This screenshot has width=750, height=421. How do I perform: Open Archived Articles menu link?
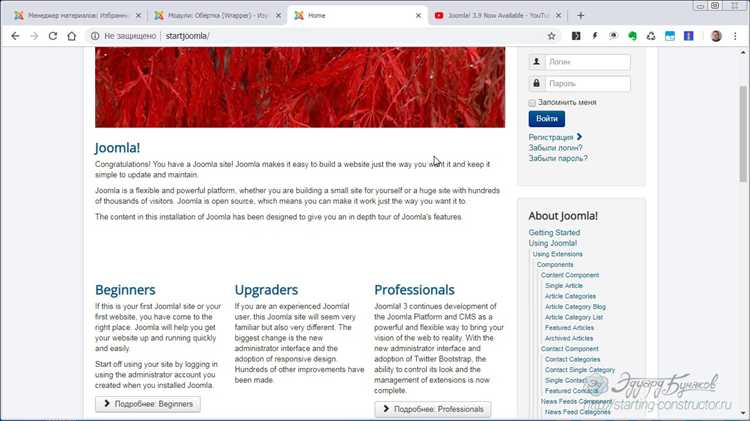pos(569,338)
